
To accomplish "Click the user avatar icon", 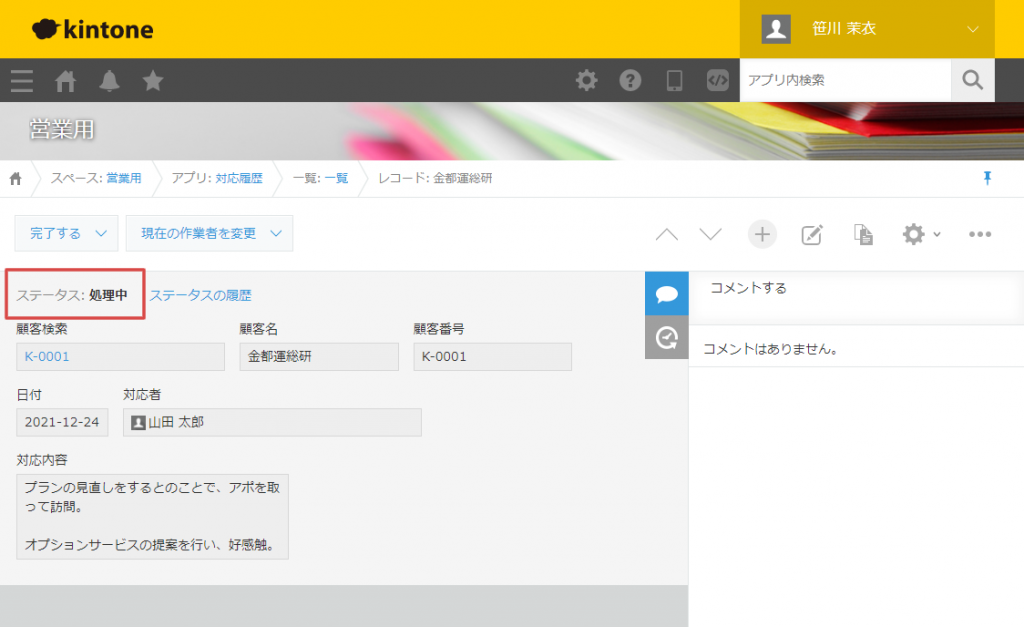I will click(x=776, y=29).
